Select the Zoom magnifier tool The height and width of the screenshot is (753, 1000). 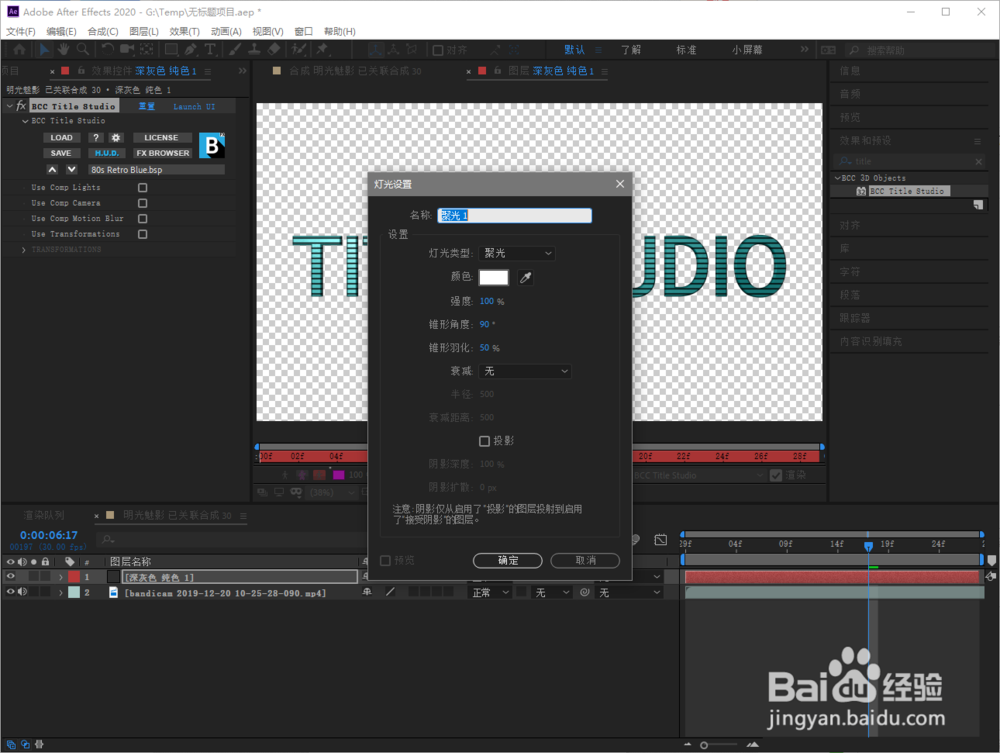coord(83,49)
